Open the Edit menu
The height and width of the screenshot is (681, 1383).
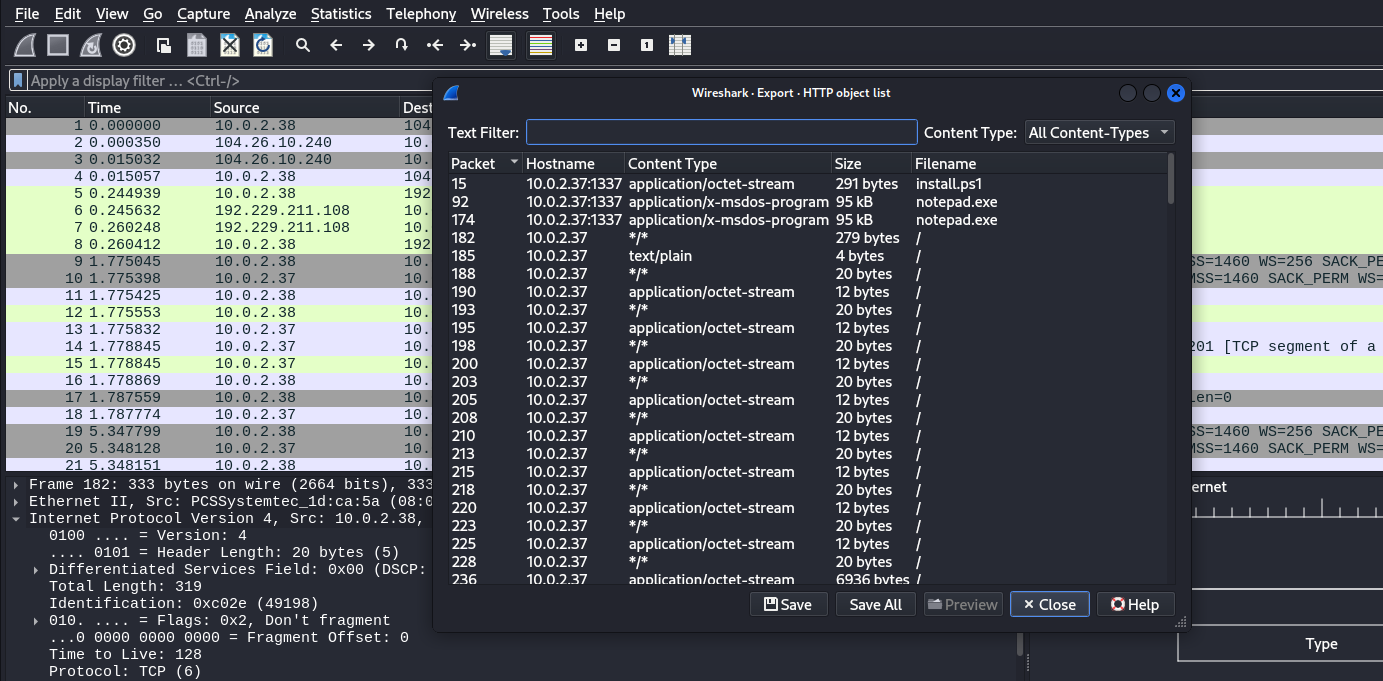point(68,14)
